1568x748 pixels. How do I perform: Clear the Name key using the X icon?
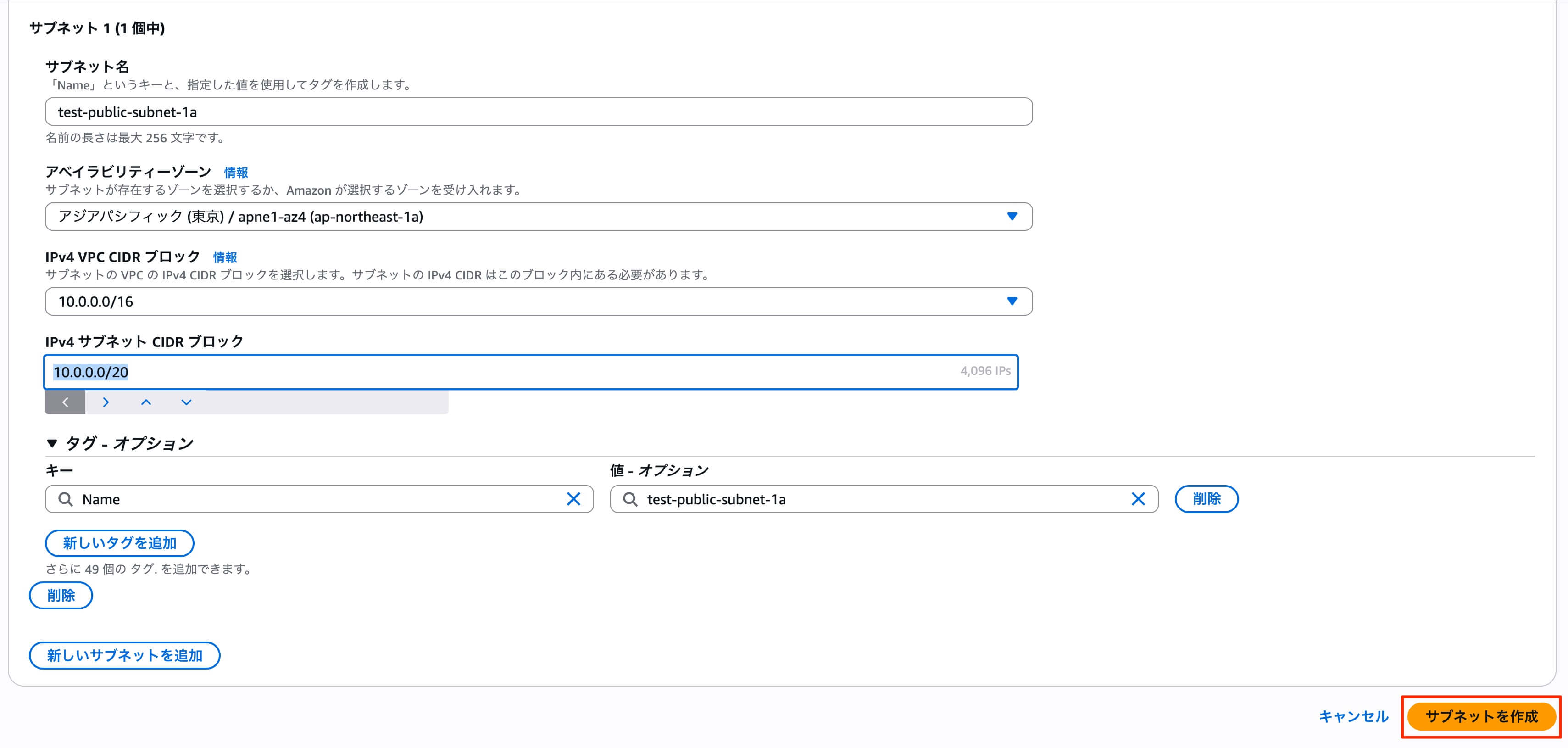[573, 499]
